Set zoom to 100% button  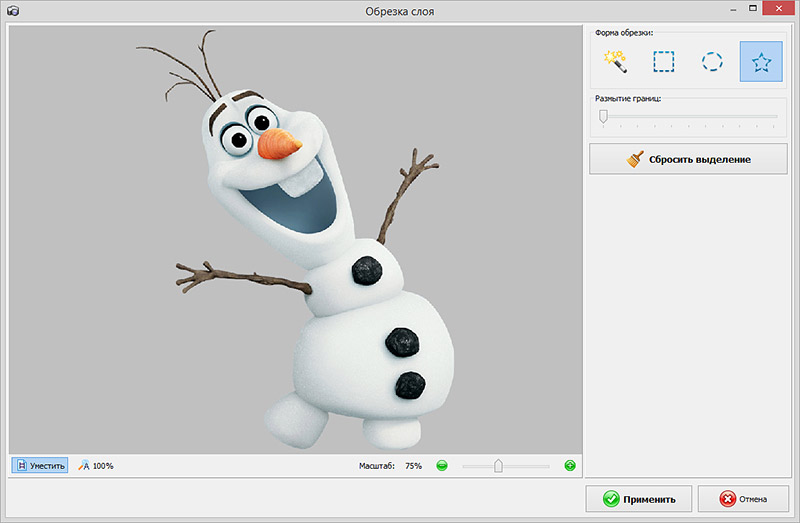(x=96, y=465)
